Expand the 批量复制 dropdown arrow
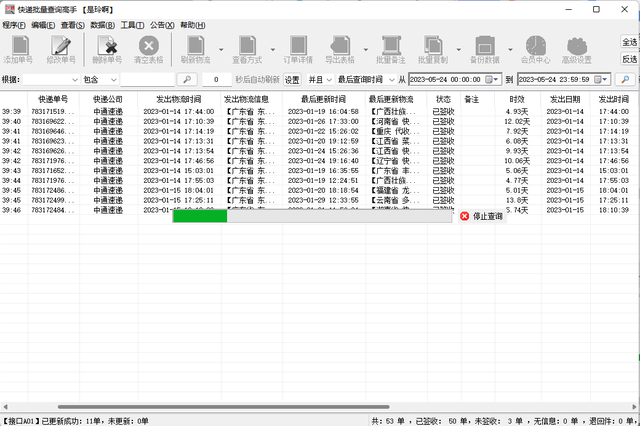The image size is (640, 426). pyautogui.click(x=458, y=50)
